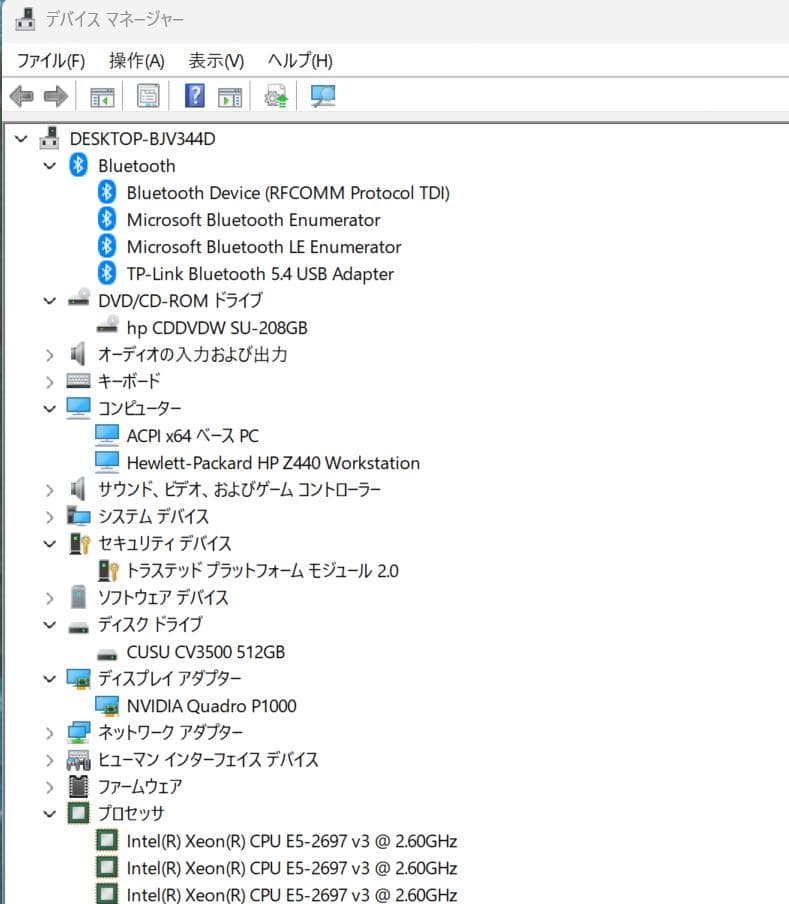Click the ディスプレイ アダプター category icon
This screenshot has width=789, height=904.
(78, 679)
